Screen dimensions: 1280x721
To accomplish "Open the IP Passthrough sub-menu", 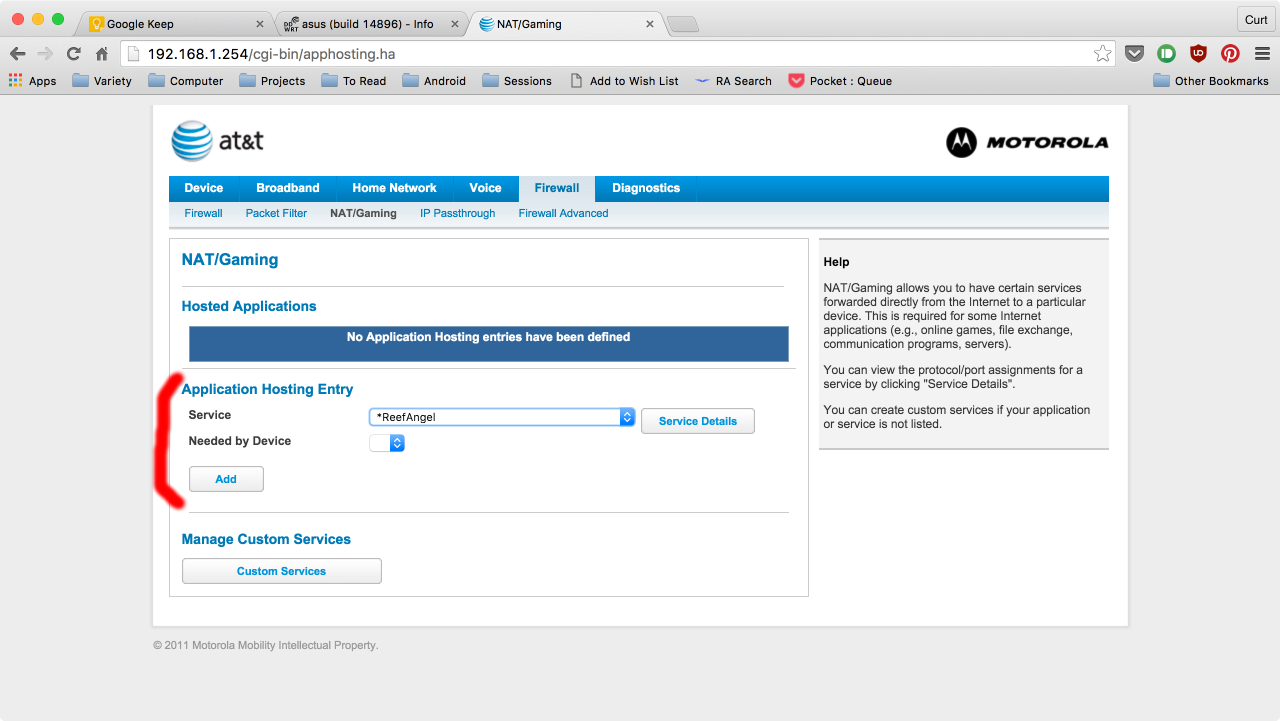I will tap(458, 213).
